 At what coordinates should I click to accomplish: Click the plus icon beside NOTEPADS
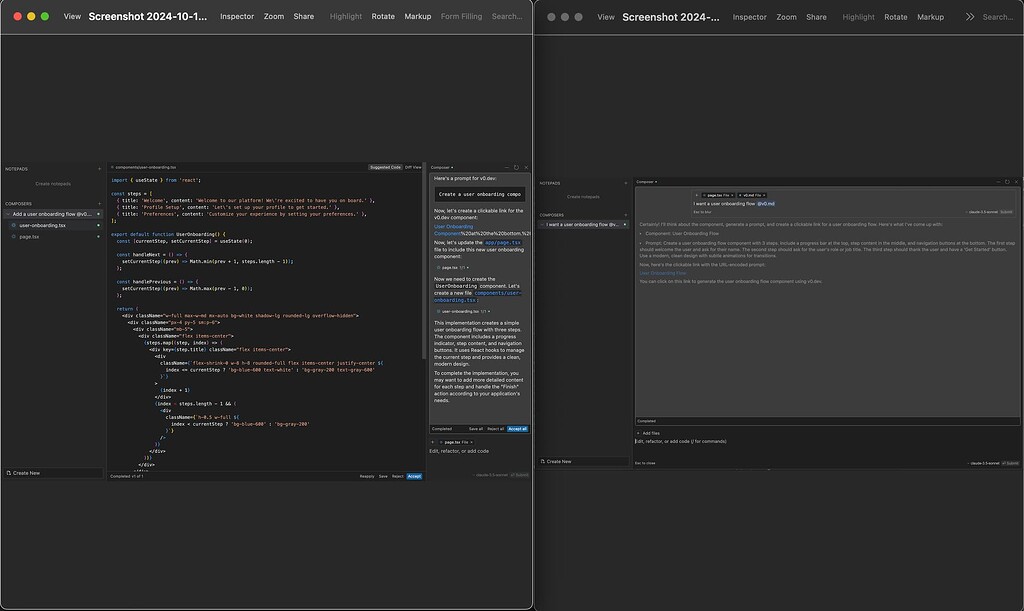(99, 168)
